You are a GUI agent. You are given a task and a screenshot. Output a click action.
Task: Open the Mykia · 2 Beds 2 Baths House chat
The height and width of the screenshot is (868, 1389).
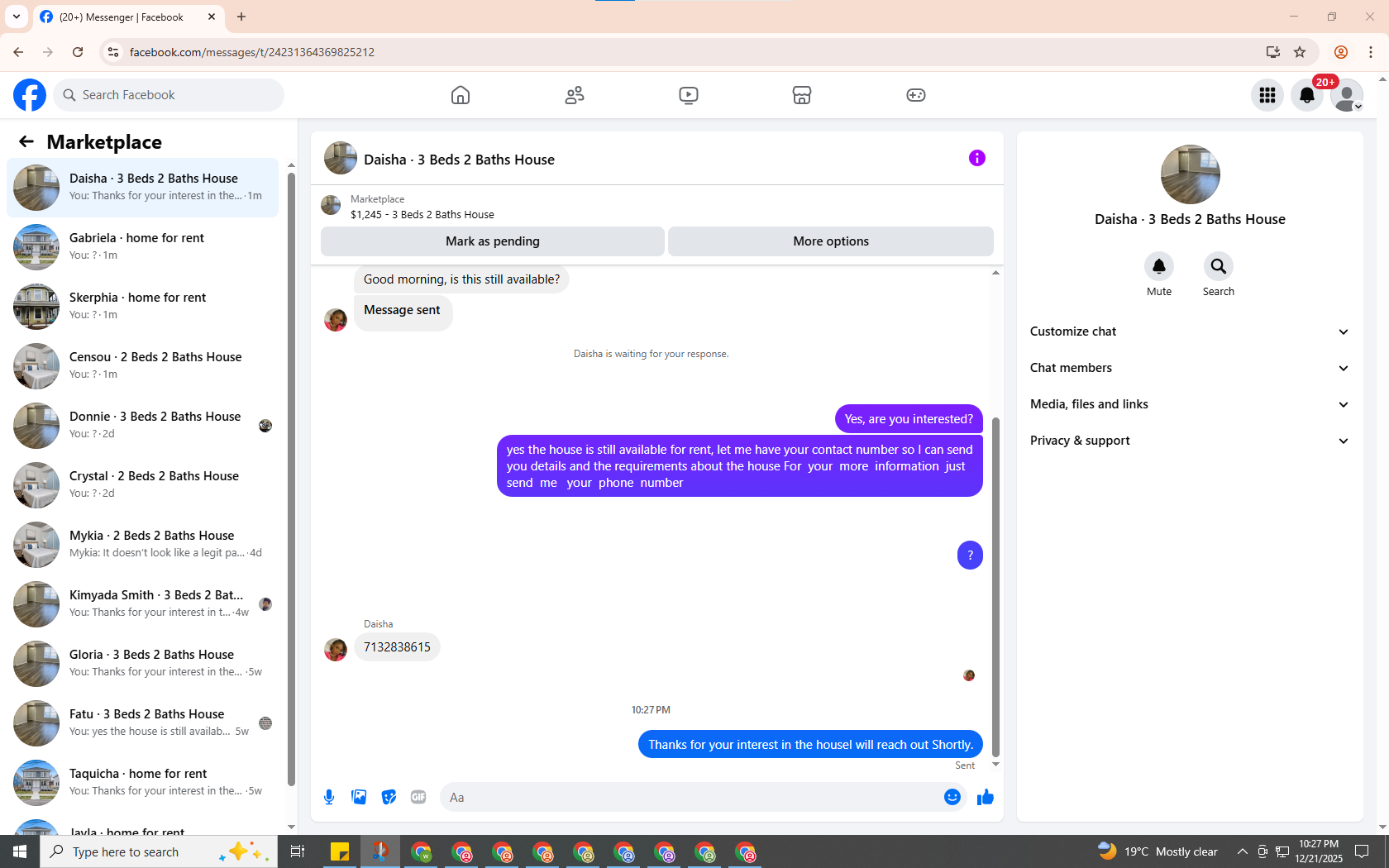(142, 545)
